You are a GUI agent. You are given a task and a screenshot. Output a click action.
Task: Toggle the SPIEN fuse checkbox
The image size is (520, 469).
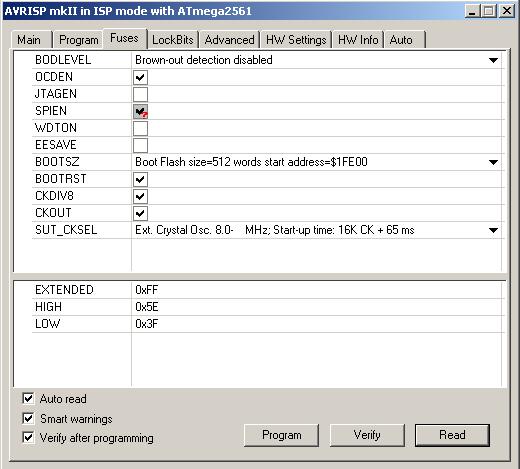pos(140,111)
